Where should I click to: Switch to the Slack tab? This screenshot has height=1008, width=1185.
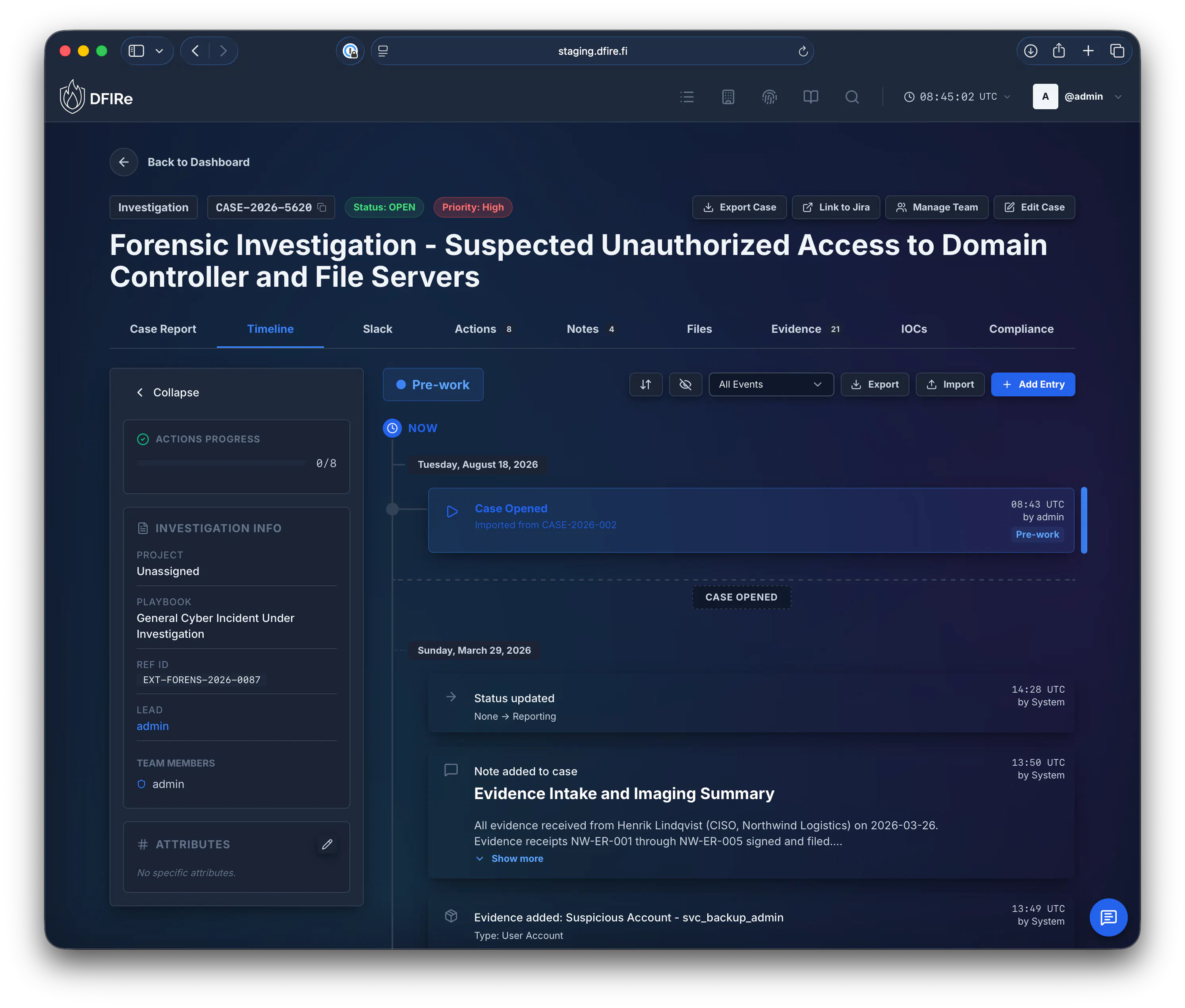pyautogui.click(x=378, y=329)
